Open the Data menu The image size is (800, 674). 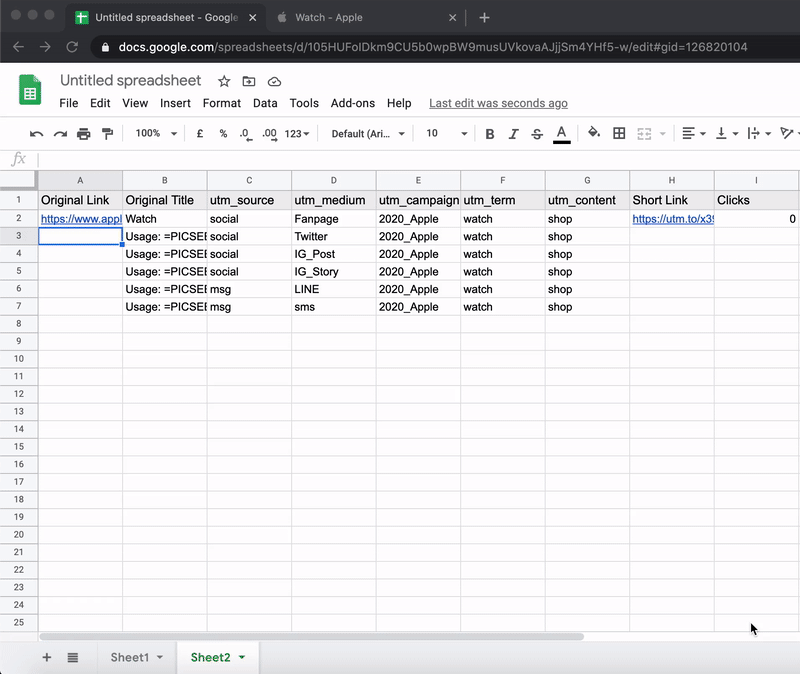pyautogui.click(x=265, y=103)
